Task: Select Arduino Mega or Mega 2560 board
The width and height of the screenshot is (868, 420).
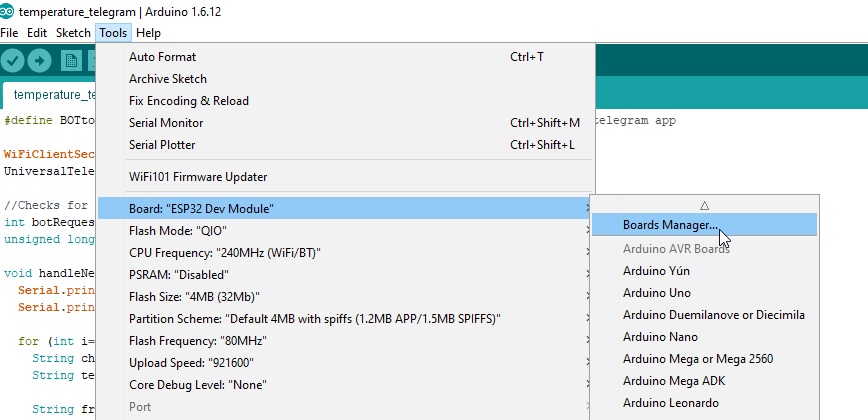Action: pyautogui.click(x=704, y=359)
